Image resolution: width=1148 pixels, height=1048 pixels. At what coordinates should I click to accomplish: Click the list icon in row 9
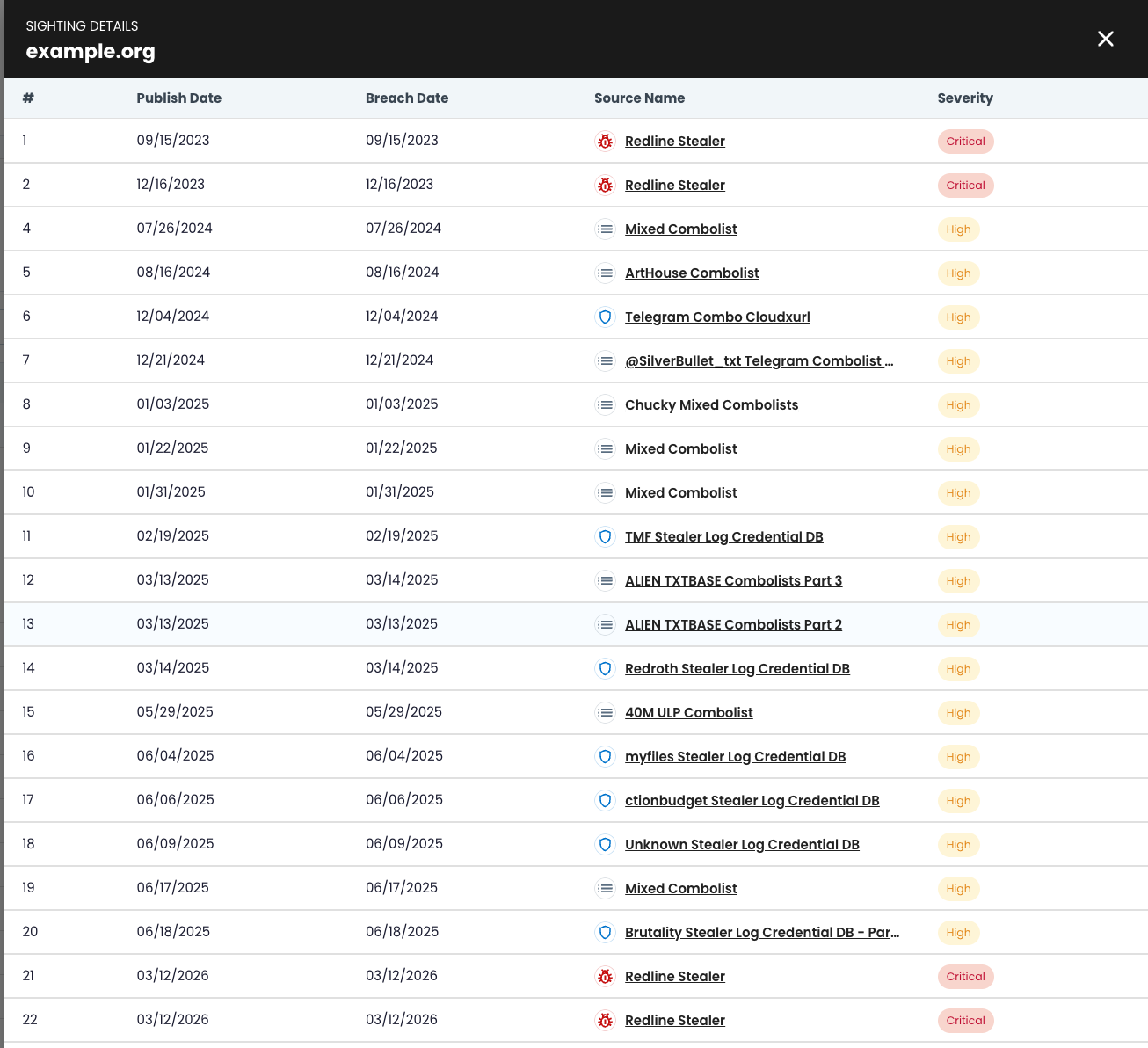coord(605,448)
